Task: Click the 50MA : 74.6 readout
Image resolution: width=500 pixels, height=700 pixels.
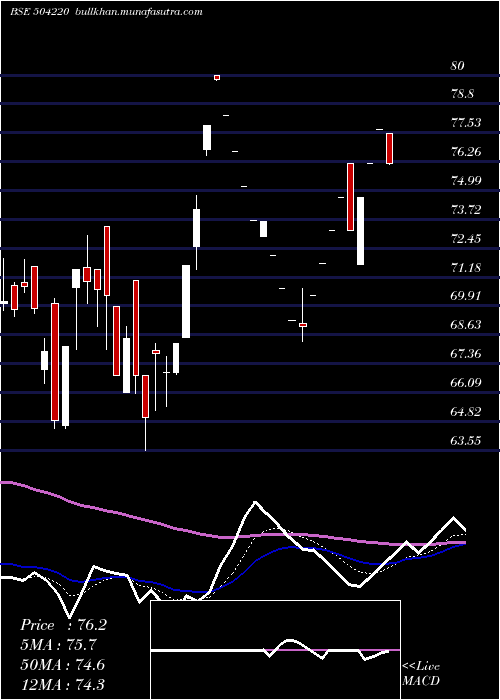Action: click(x=62, y=665)
